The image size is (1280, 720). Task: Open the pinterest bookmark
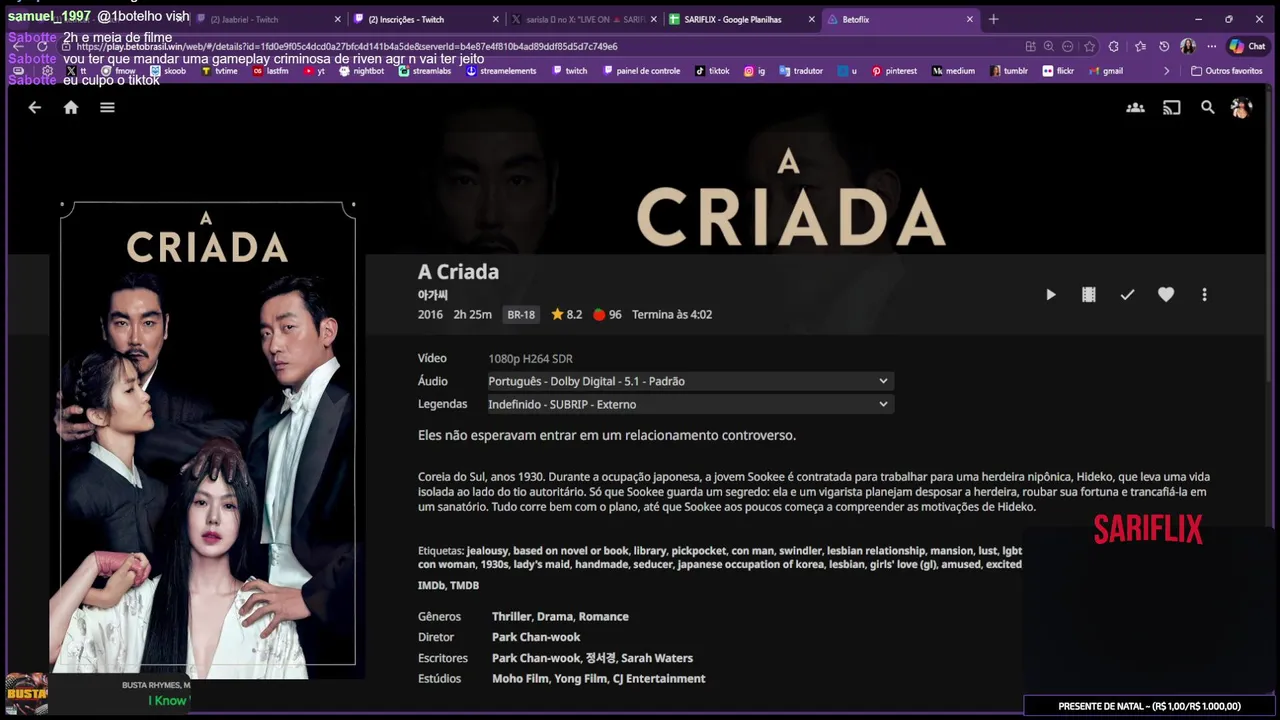tap(894, 71)
